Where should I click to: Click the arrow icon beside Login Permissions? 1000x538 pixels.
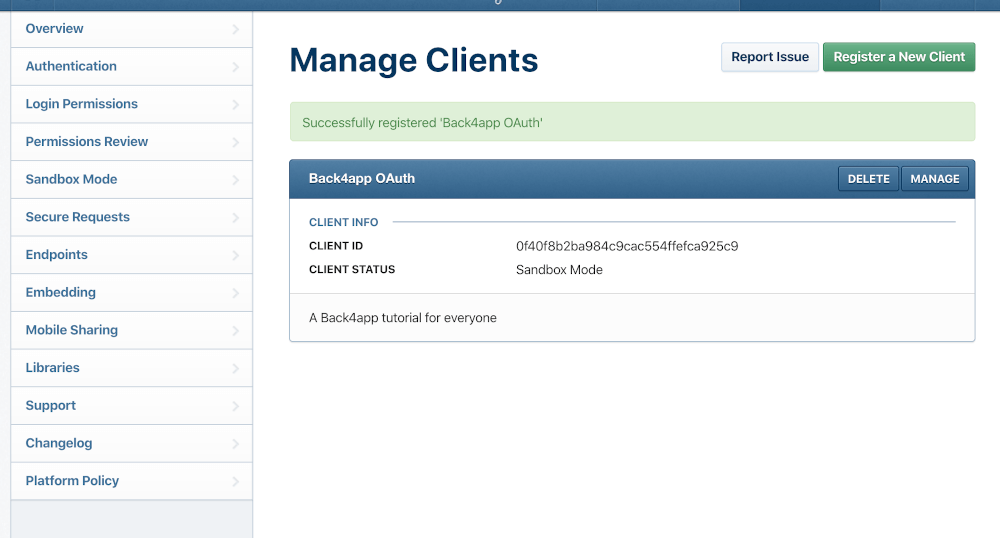point(235,105)
